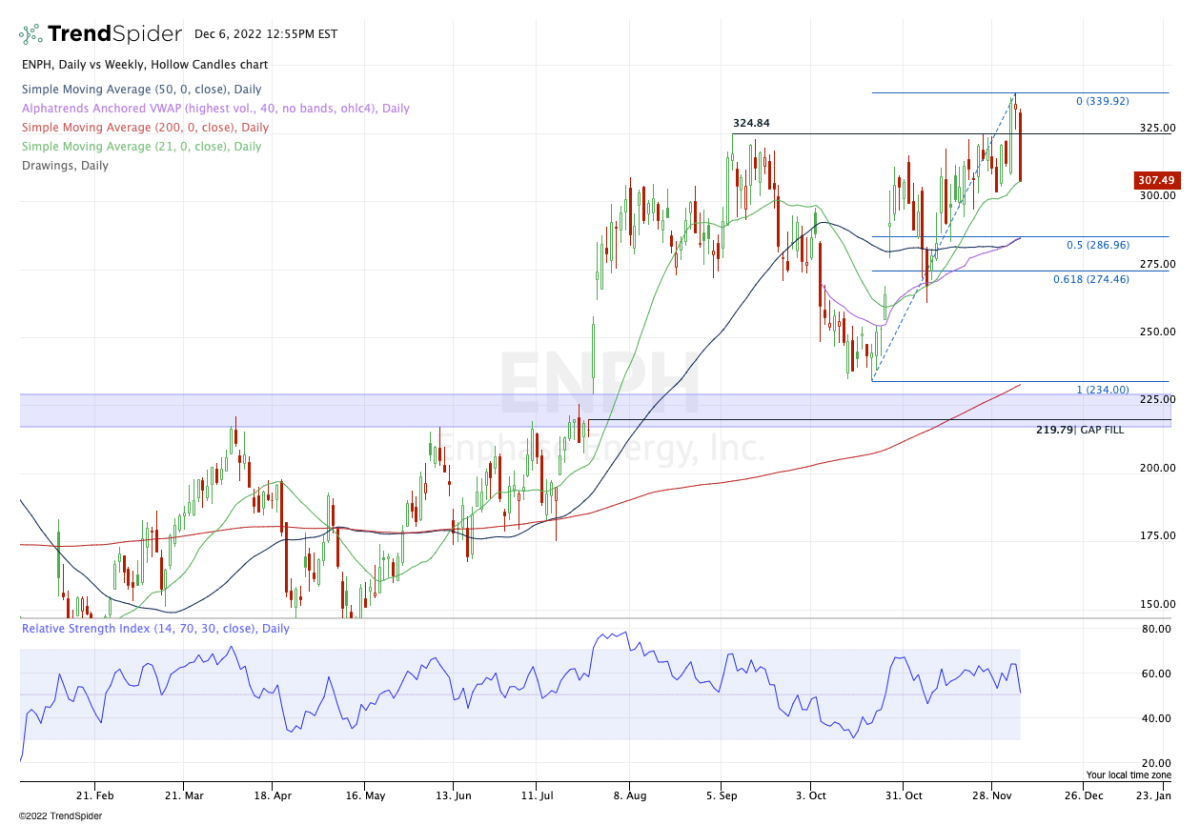The width and height of the screenshot is (1200, 825).
Task: Click the Your local time zone link
Action: [x=1128, y=774]
